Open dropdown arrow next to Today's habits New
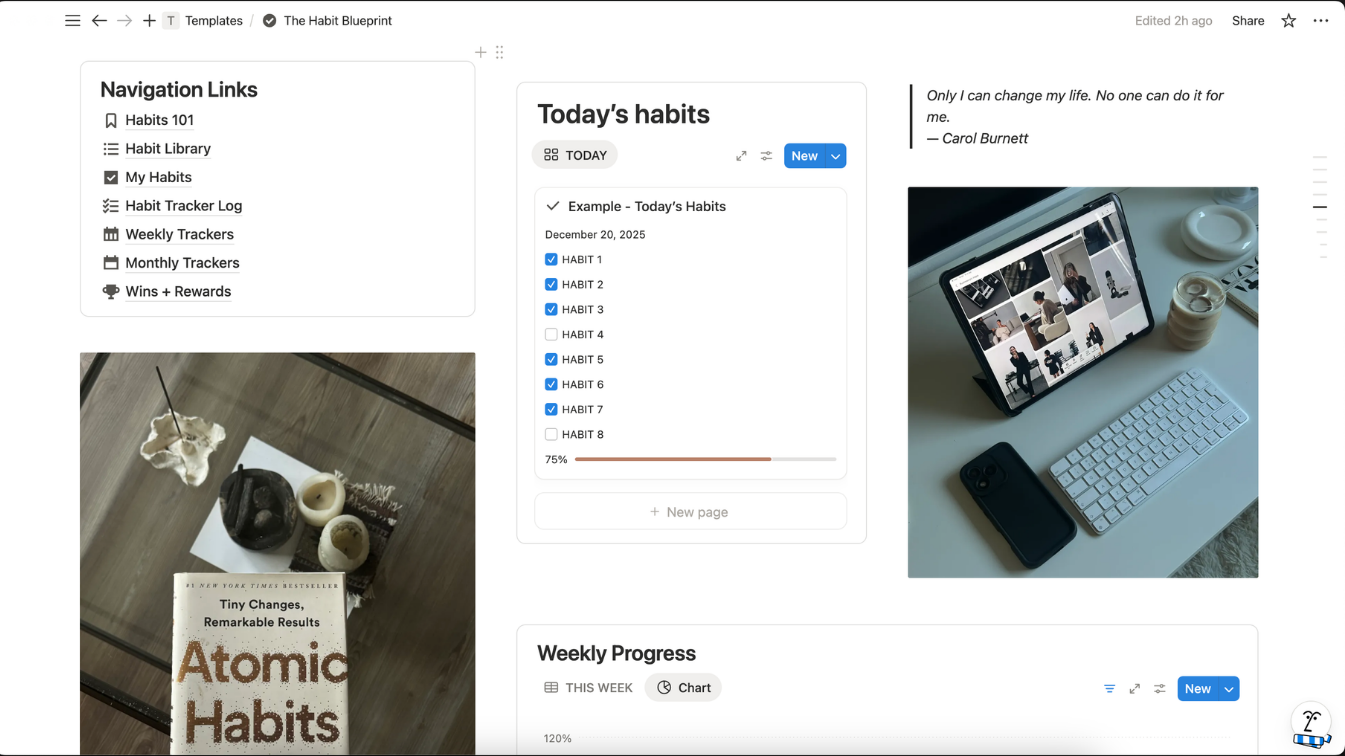 pos(836,156)
